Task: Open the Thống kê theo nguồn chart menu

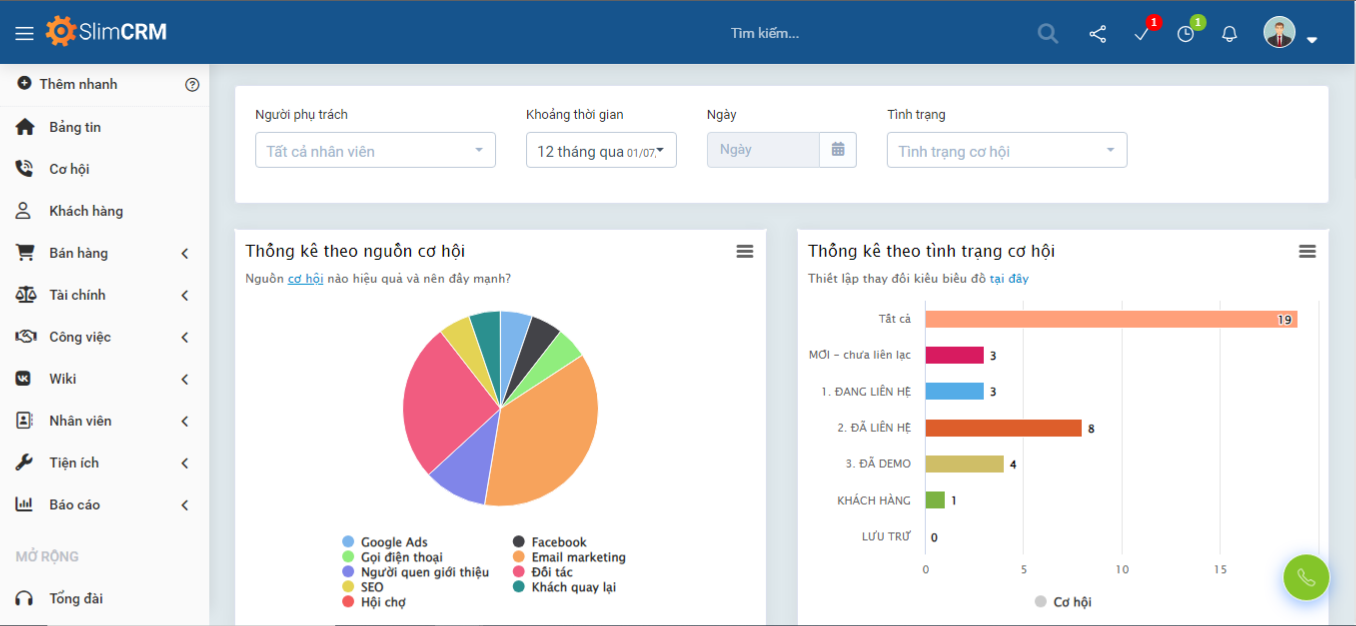Action: [x=744, y=251]
